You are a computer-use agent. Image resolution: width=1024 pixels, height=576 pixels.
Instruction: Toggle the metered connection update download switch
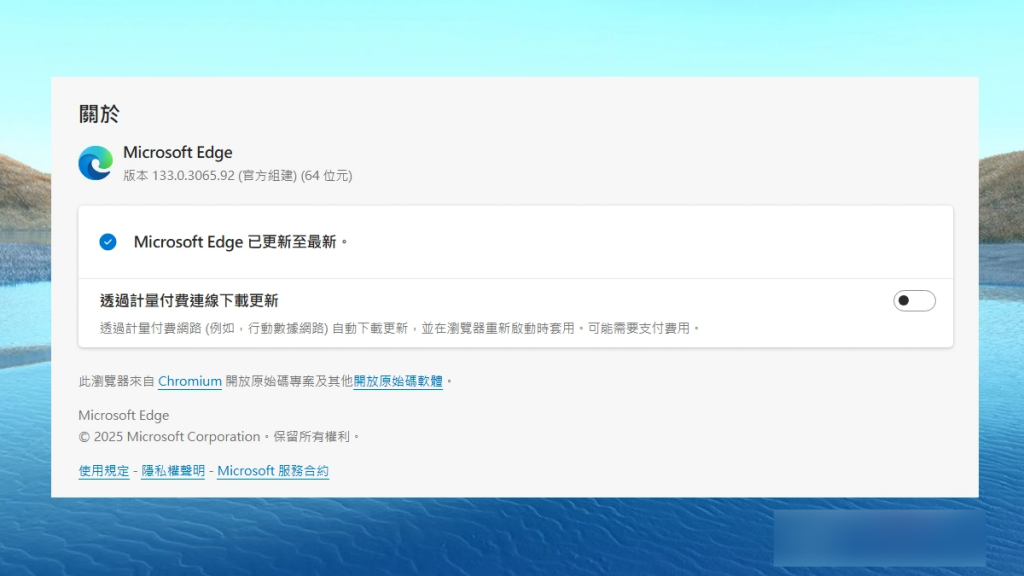click(914, 300)
